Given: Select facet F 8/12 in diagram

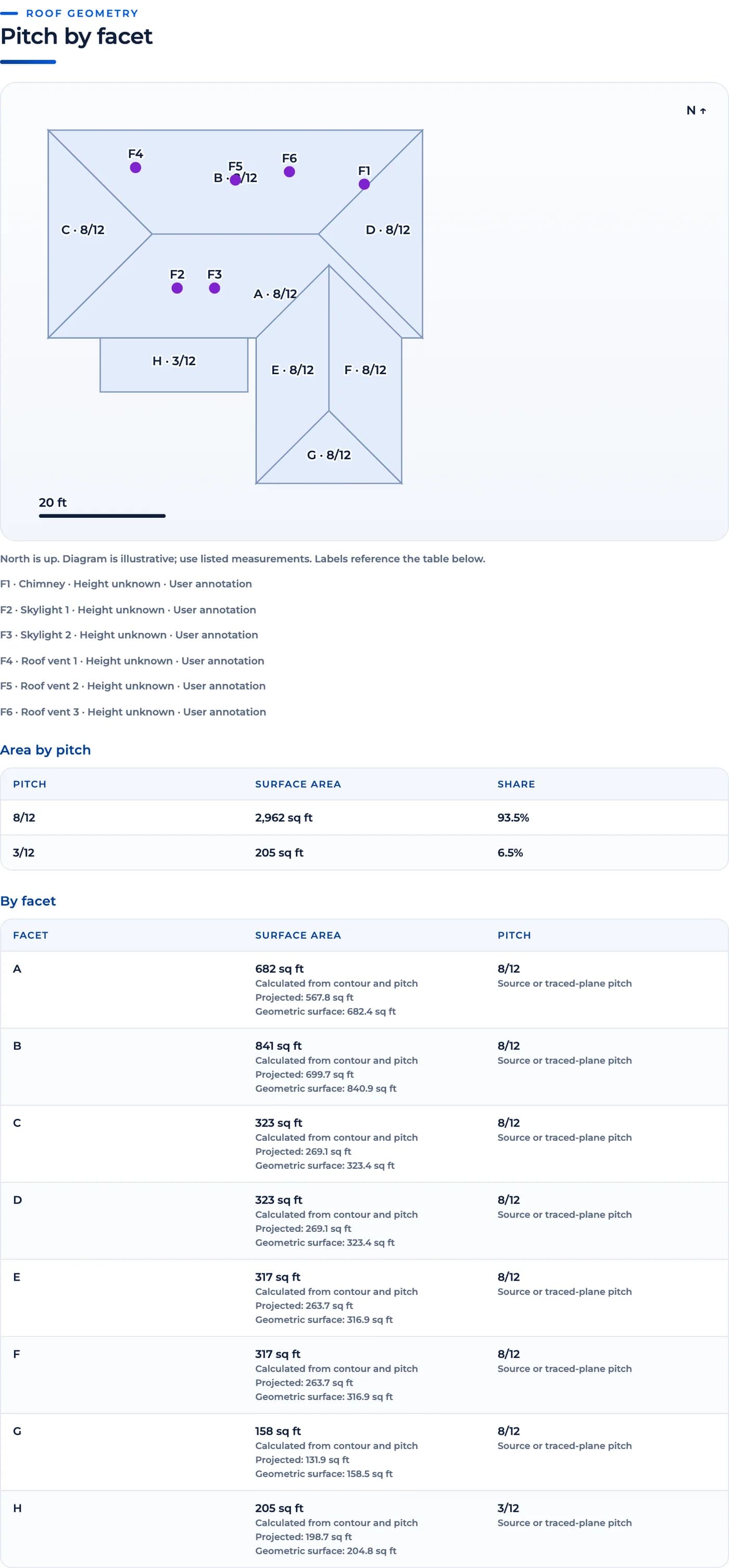Looking at the screenshot, I should pyautogui.click(x=366, y=369).
